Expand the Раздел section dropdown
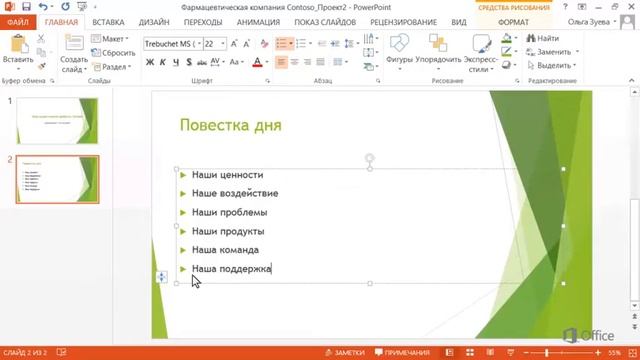The width and height of the screenshot is (640, 360). tap(111, 67)
